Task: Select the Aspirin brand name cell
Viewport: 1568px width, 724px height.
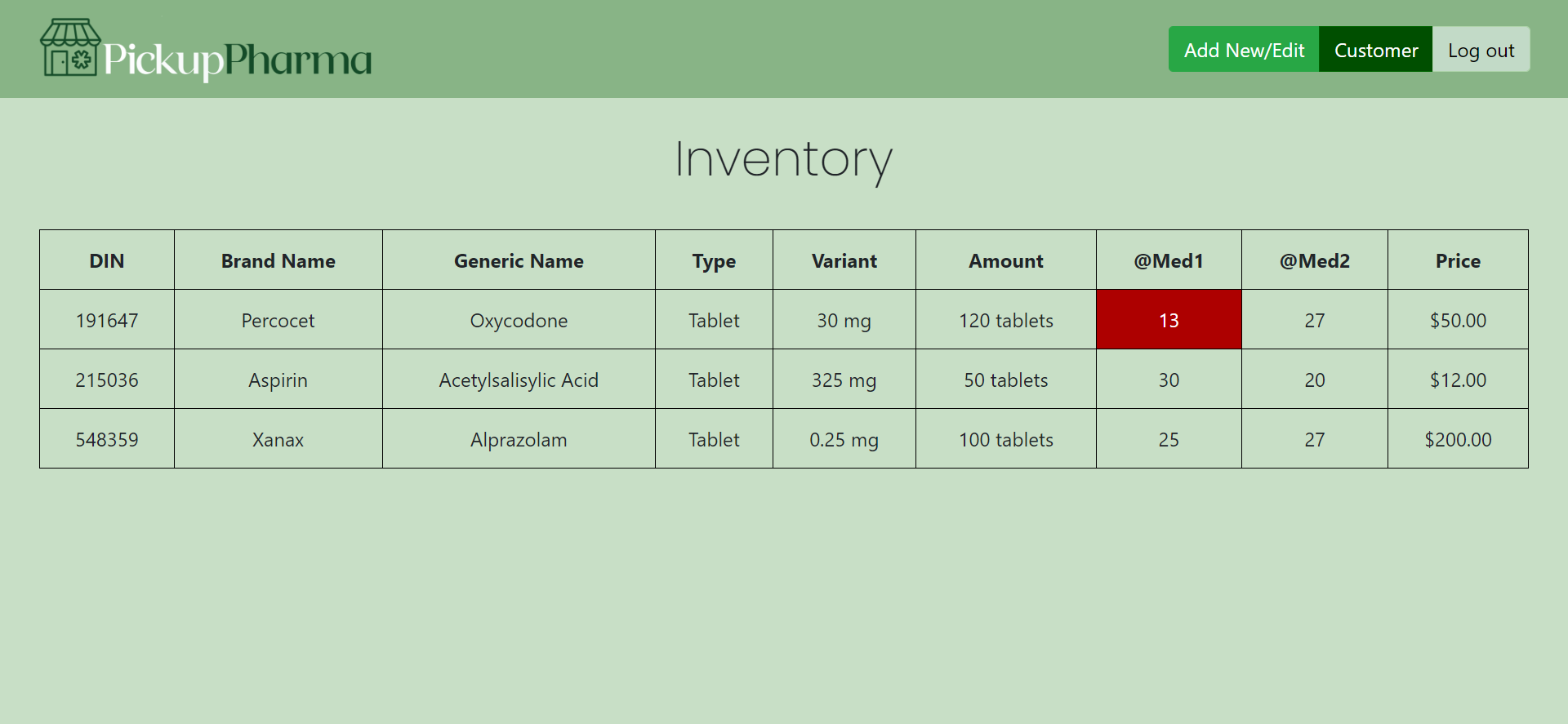Action: click(278, 380)
